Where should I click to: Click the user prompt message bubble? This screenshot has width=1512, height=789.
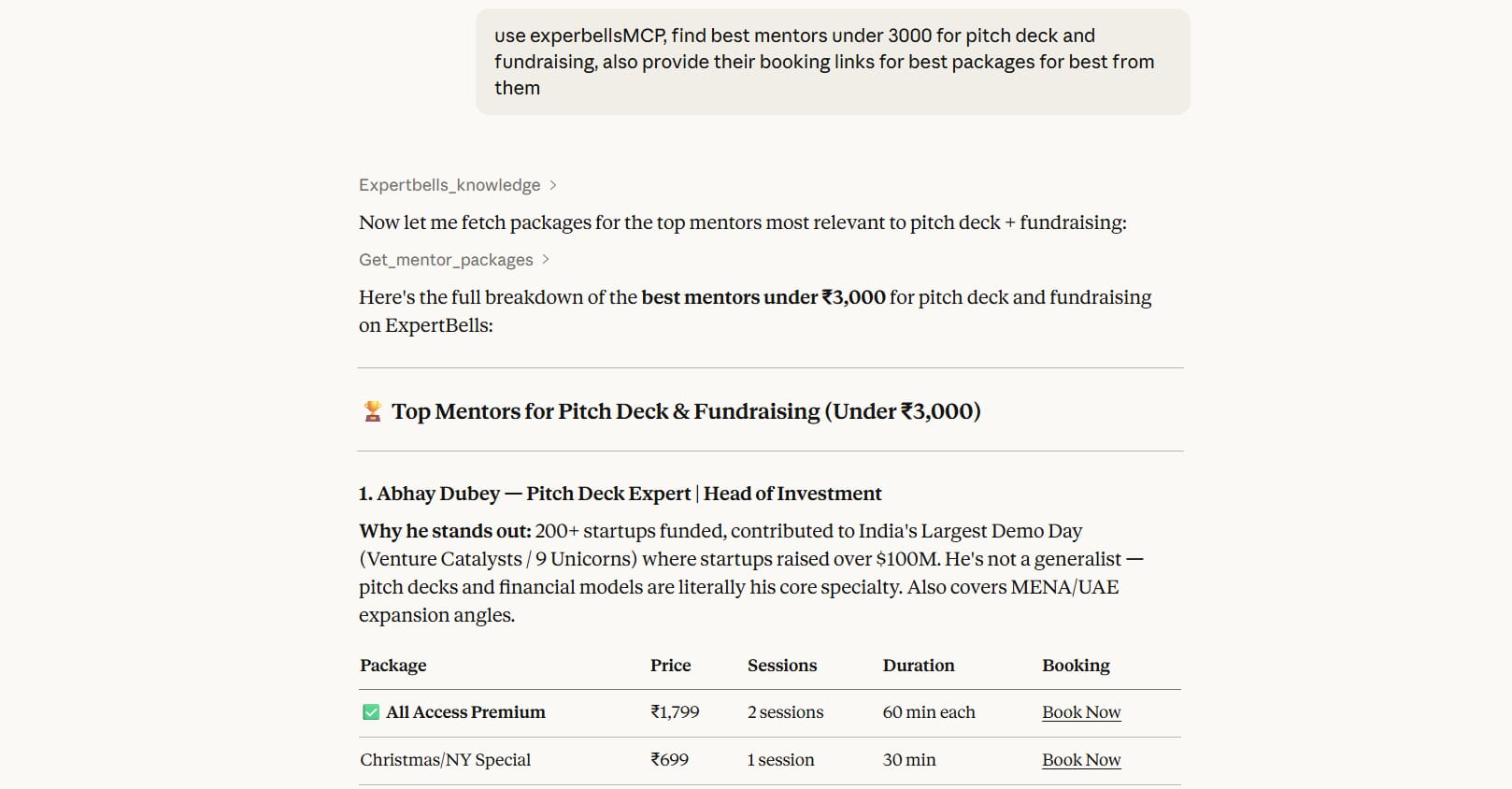tap(833, 62)
